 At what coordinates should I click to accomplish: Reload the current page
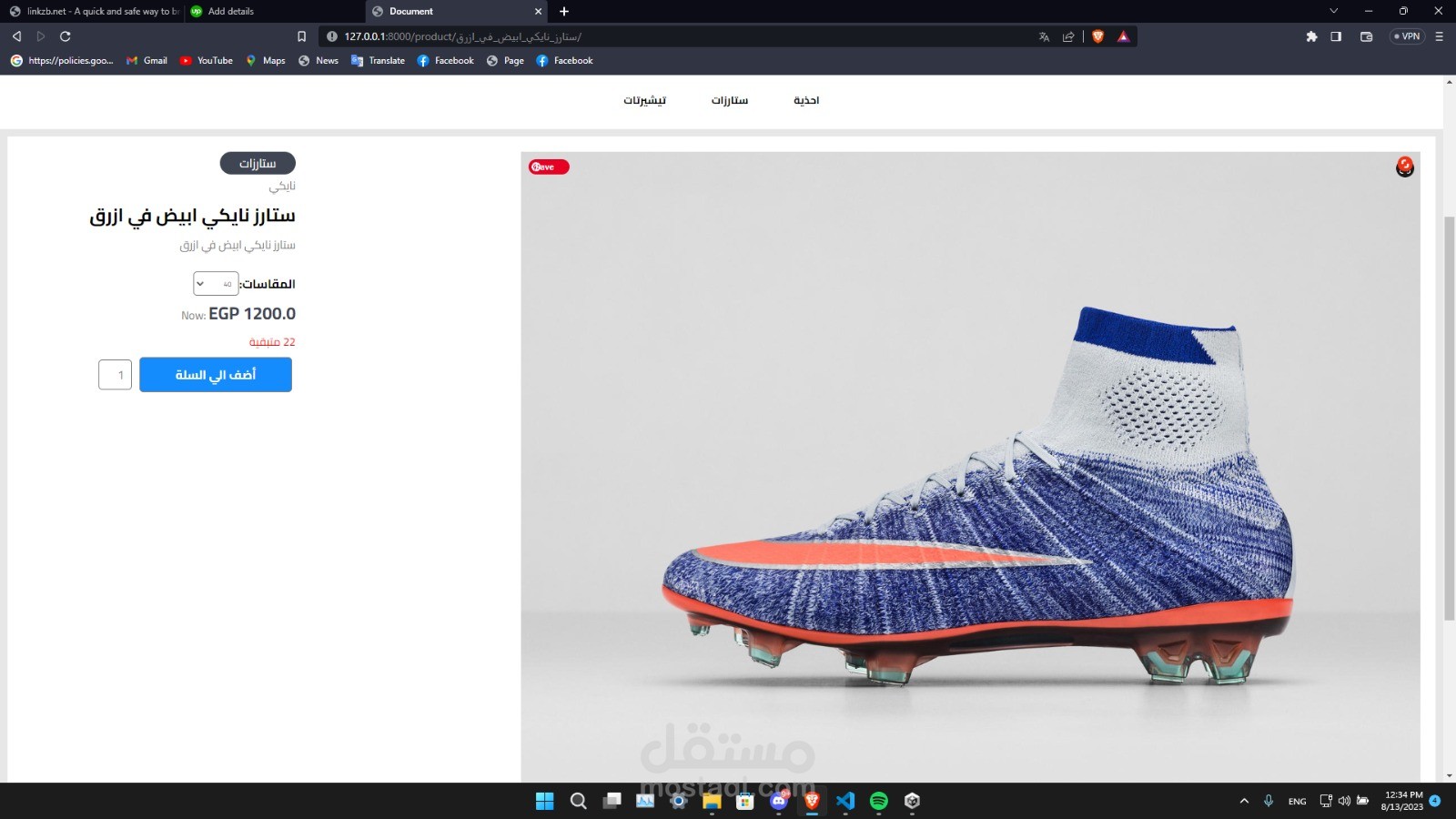(x=66, y=36)
